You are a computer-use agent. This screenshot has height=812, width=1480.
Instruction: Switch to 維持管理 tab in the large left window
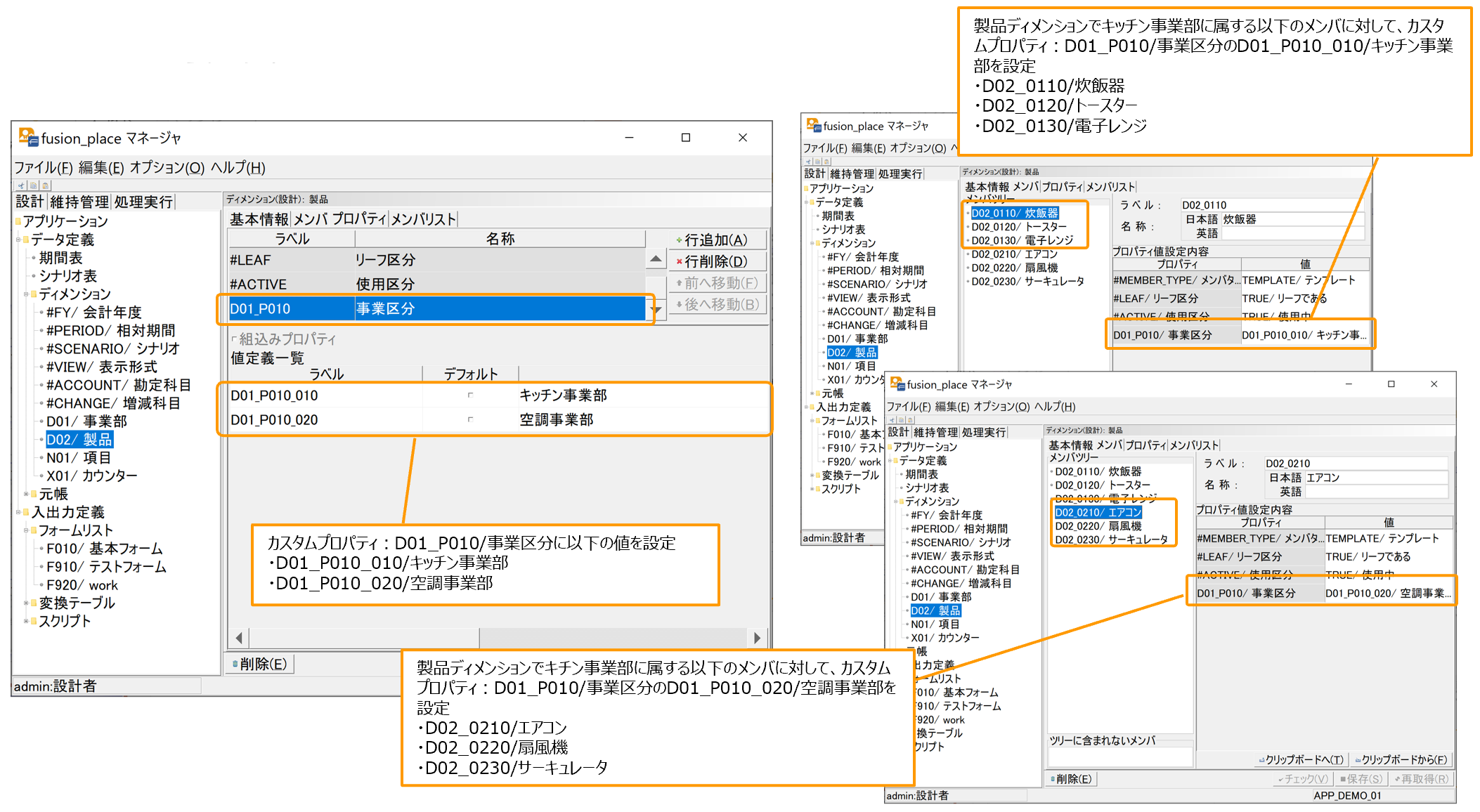pyautogui.click(x=79, y=202)
